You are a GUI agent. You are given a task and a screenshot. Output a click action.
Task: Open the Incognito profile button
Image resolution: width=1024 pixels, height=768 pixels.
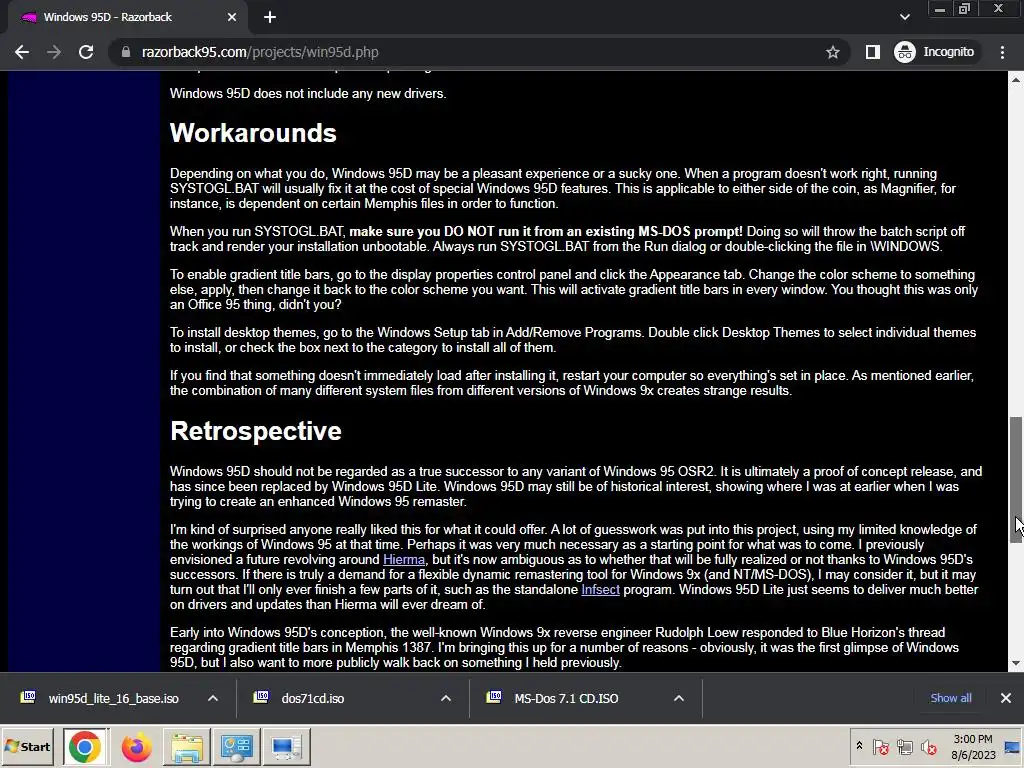(935, 52)
